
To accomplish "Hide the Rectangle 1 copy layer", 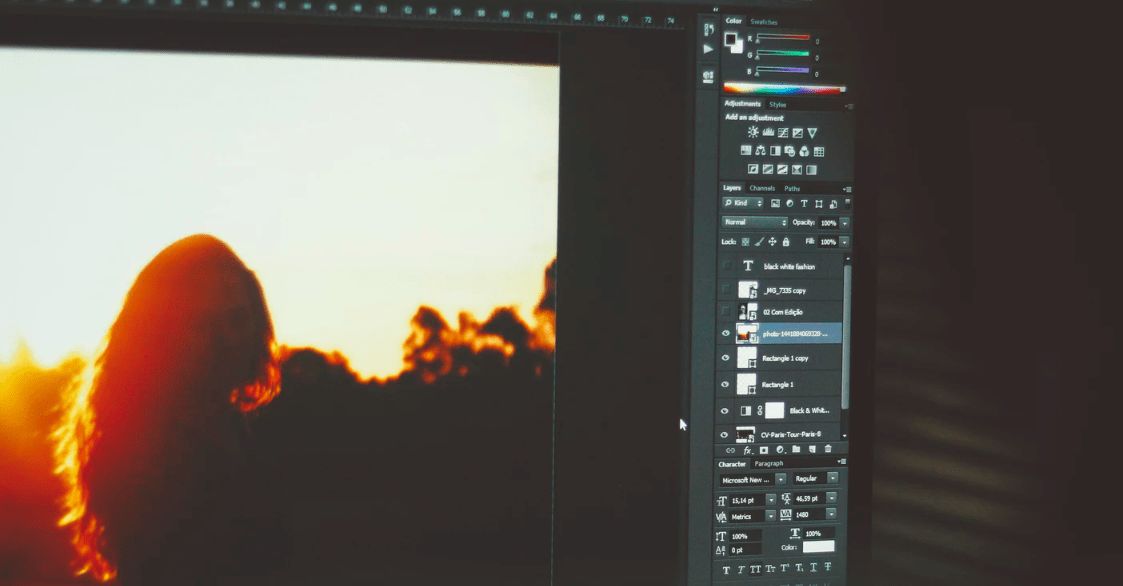I will 726,358.
